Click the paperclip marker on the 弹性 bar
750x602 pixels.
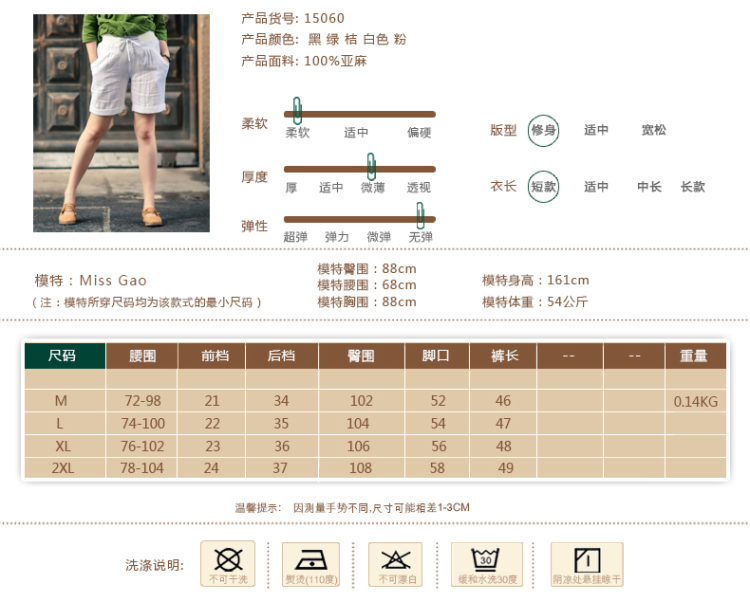coord(421,215)
